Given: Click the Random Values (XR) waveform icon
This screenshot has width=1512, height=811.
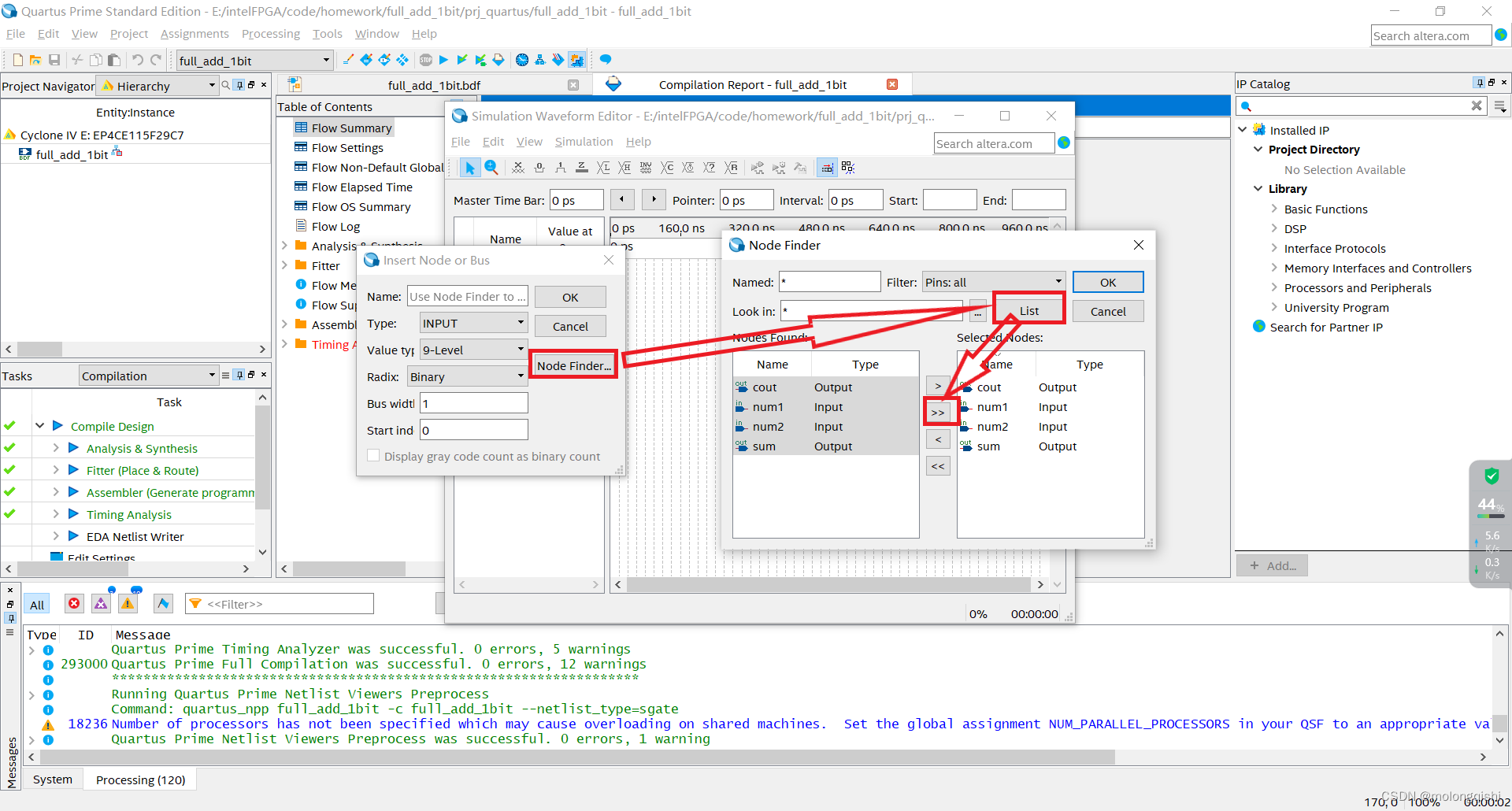Looking at the screenshot, I should [x=731, y=167].
